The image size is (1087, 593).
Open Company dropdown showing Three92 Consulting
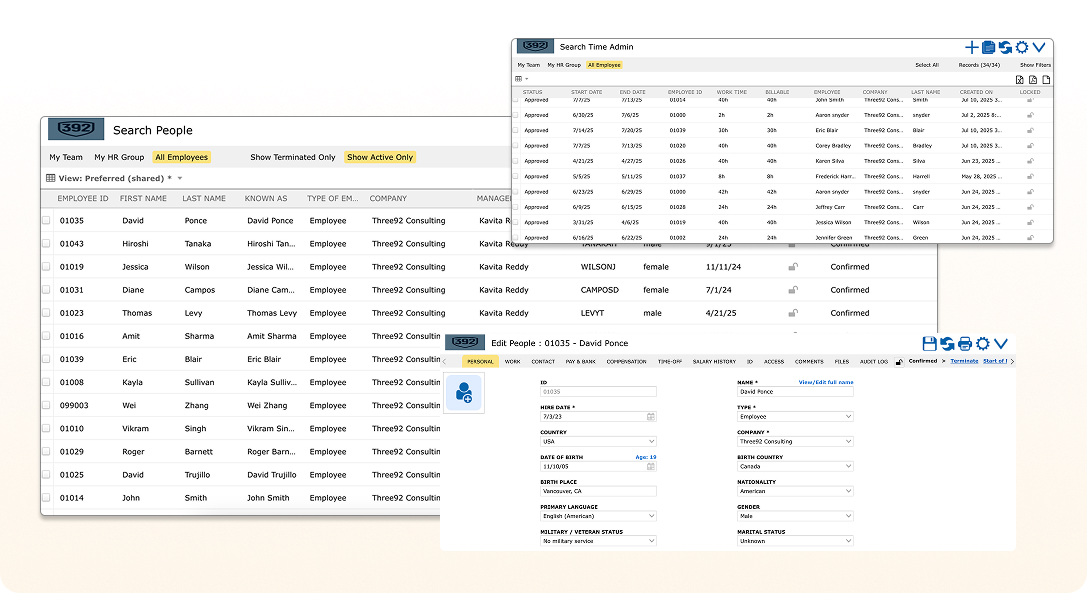(795, 442)
